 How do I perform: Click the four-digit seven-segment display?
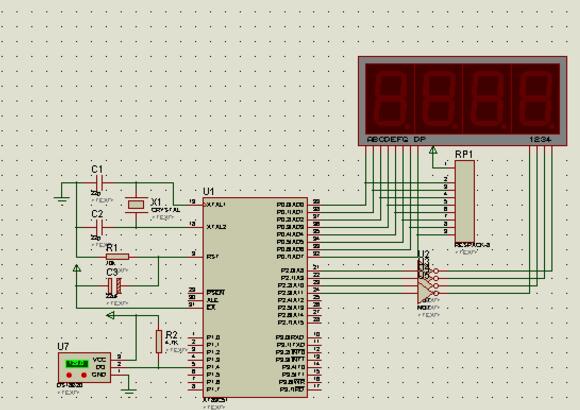tap(462, 101)
